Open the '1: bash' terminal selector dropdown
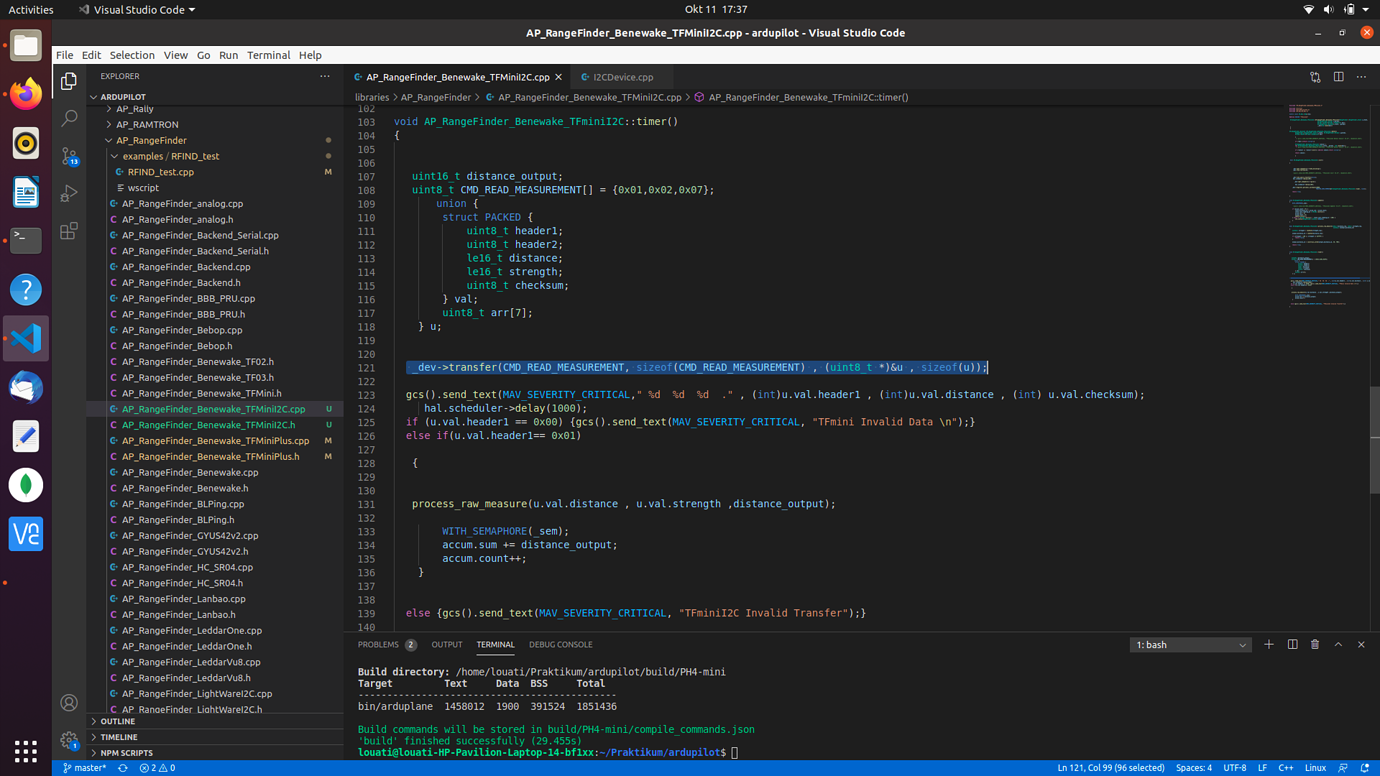 (1190, 645)
